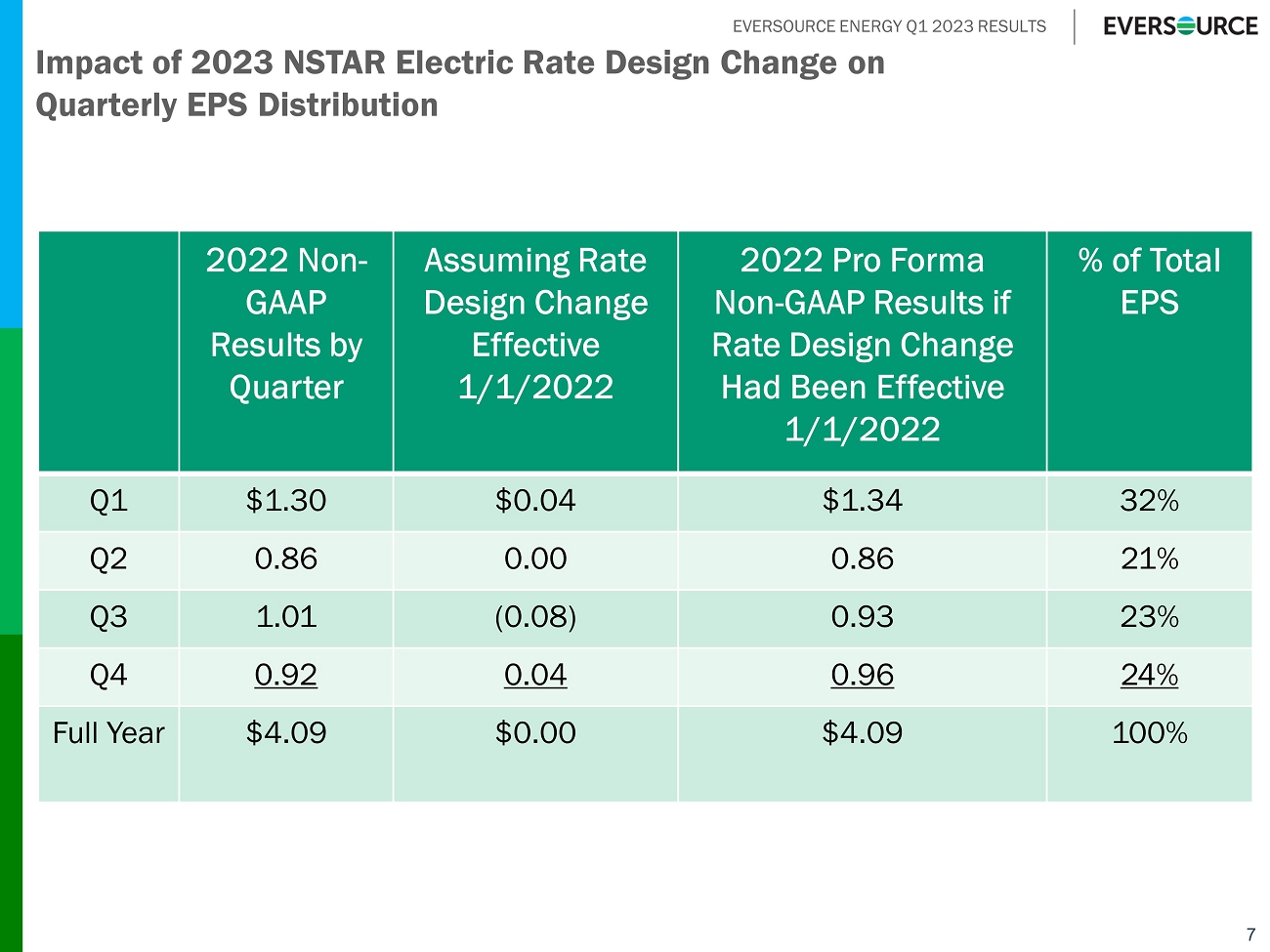
Task: Select the $1.34 pro forma Q1 value
Action: tap(862, 501)
